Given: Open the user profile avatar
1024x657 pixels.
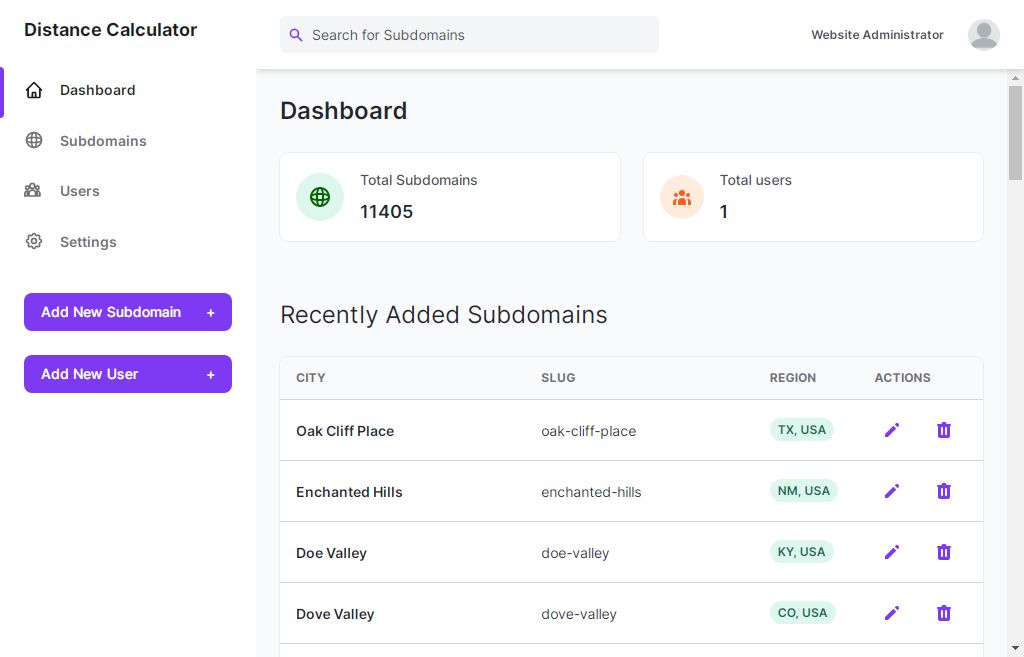Looking at the screenshot, I should click(x=983, y=34).
